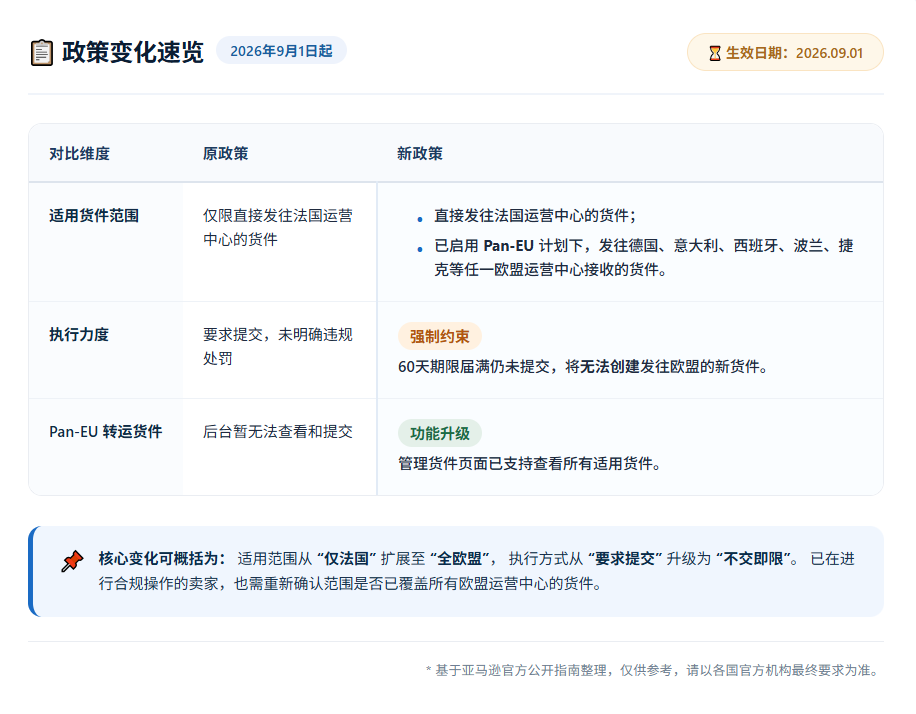Click the bold phrase “不交即限”
This screenshot has width=916, height=714.
[753, 559]
